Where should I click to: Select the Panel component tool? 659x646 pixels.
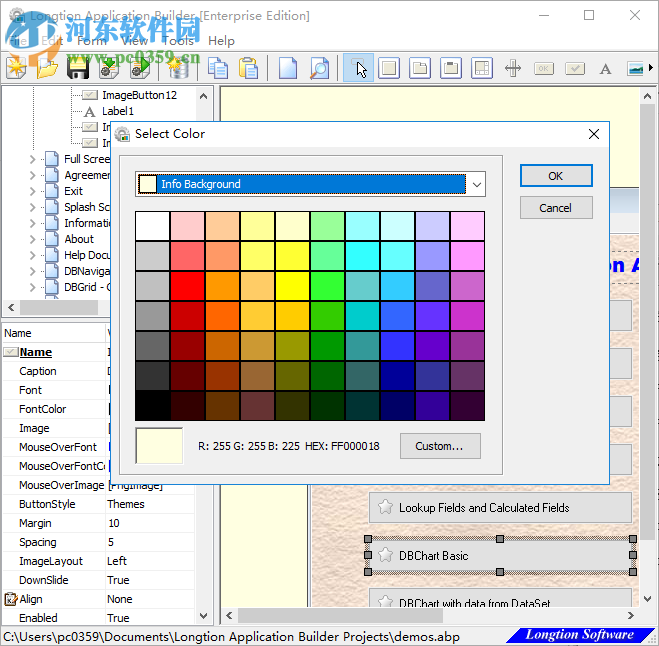[389, 68]
